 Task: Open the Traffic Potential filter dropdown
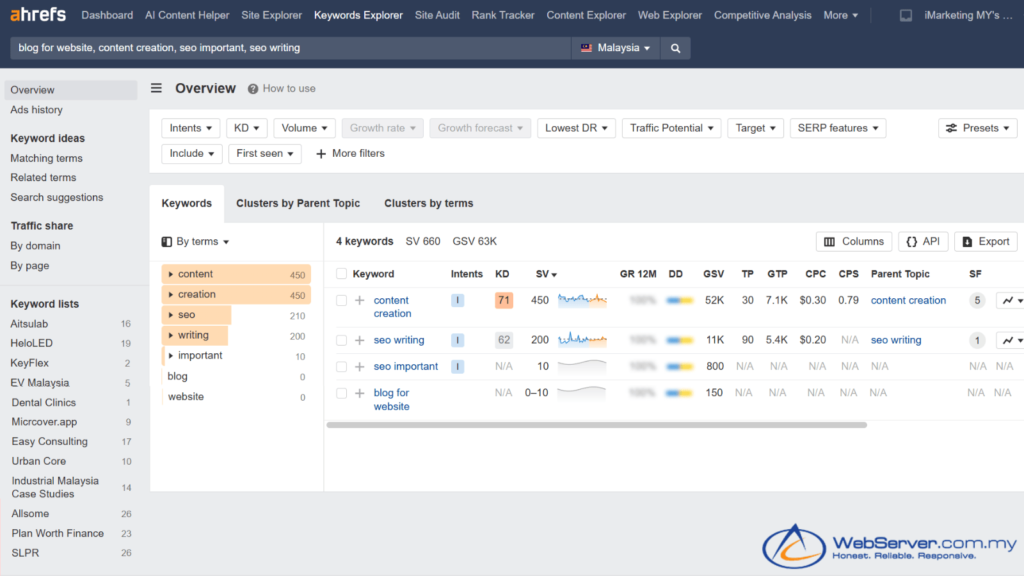click(x=671, y=128)
